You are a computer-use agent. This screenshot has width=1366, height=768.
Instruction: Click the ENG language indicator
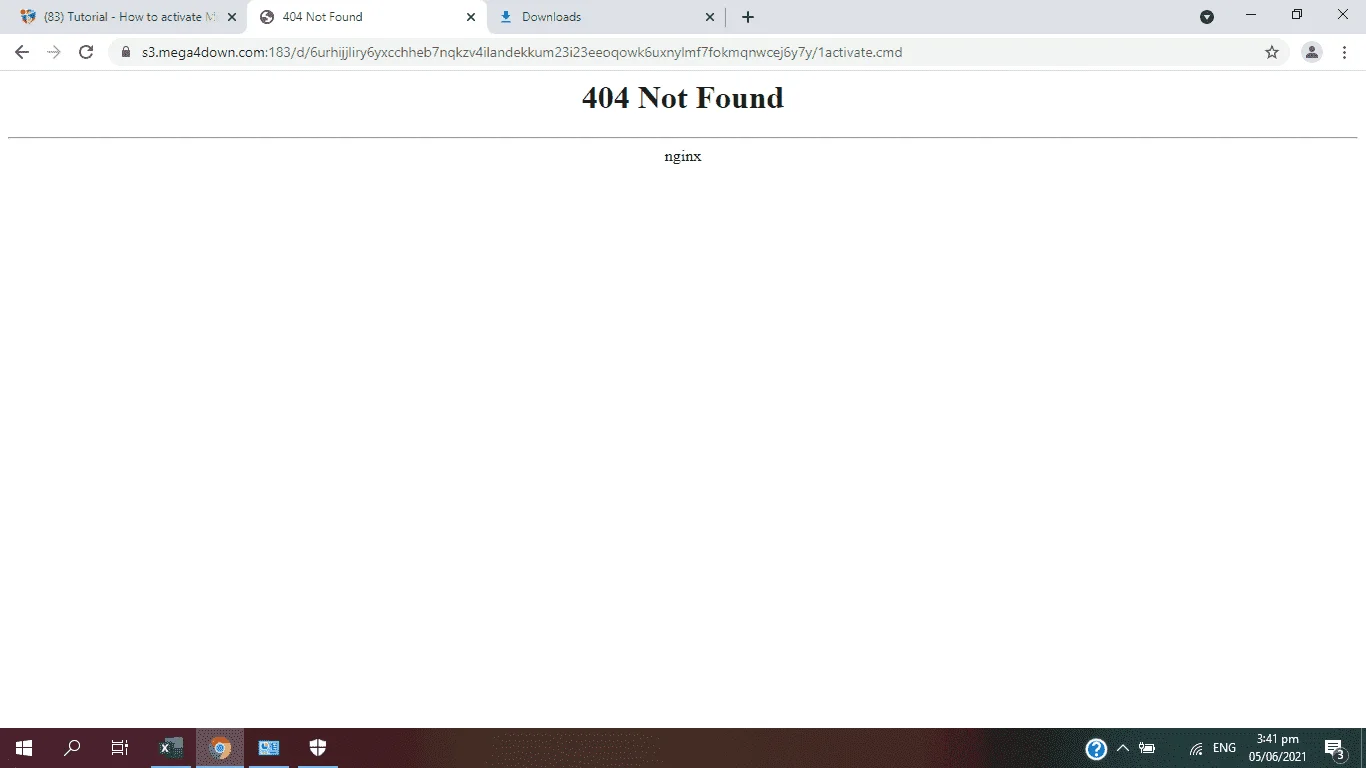point(1224,748)
